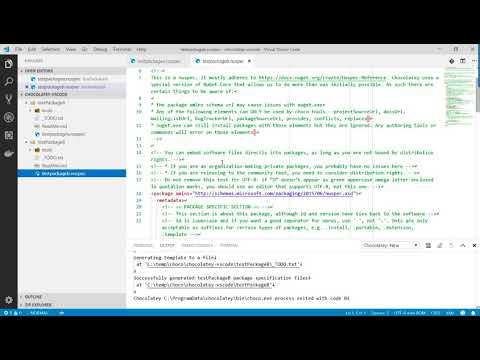Screen dimensions: 480x360
Task: Select the second nuspec editor tab
Action: click(x=223, y=61)
